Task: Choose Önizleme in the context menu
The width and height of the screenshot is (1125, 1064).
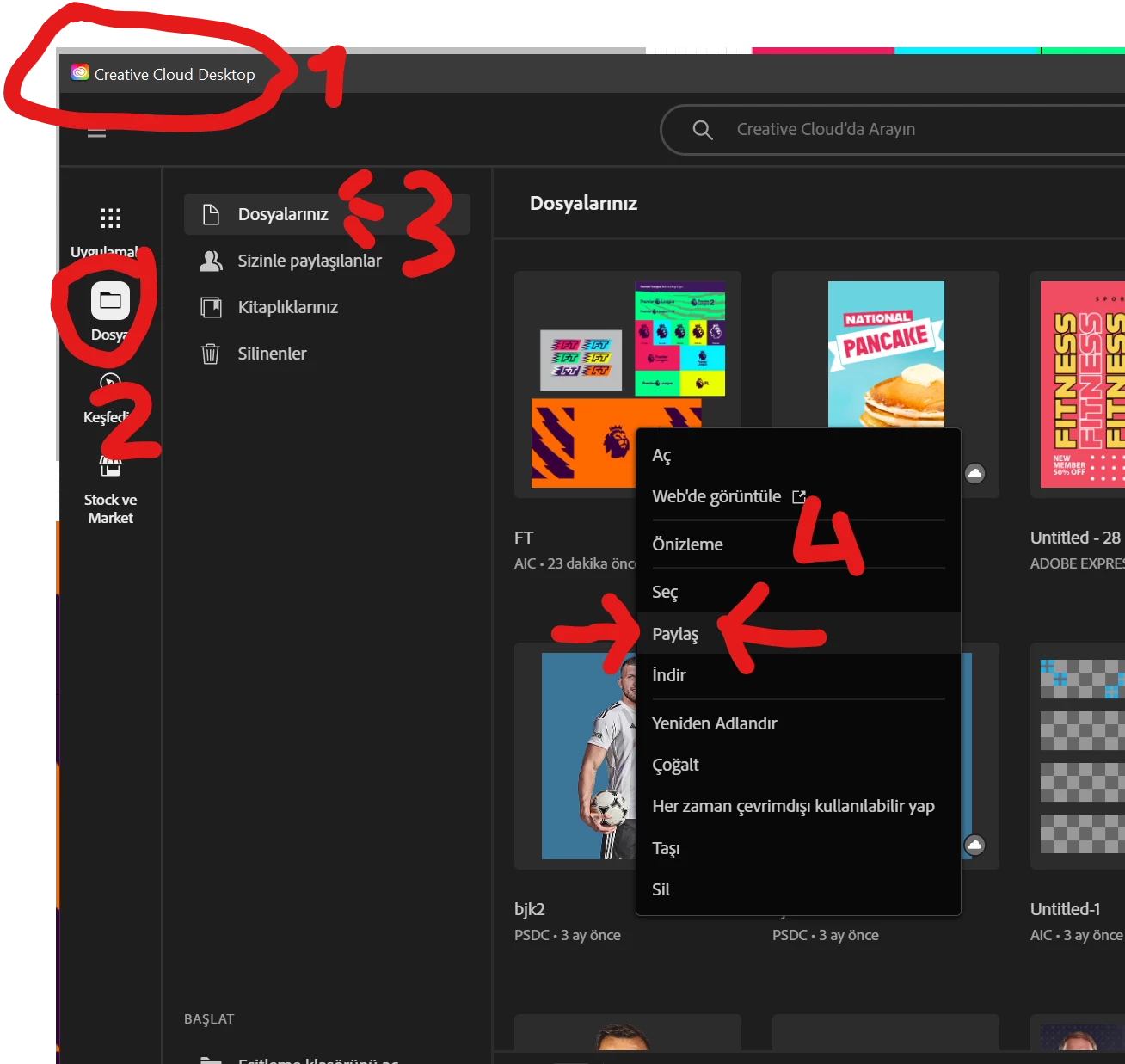Action: [798, 544]
